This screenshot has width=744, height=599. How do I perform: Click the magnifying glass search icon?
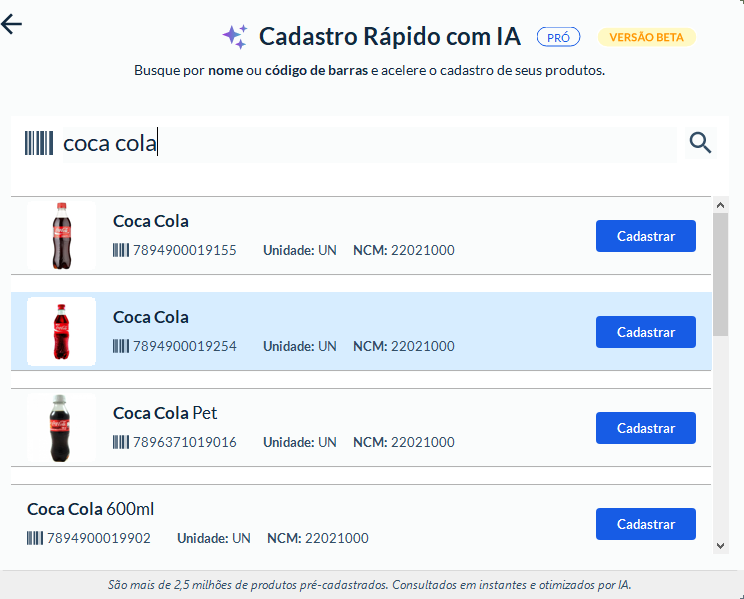(x=700, y=143)
